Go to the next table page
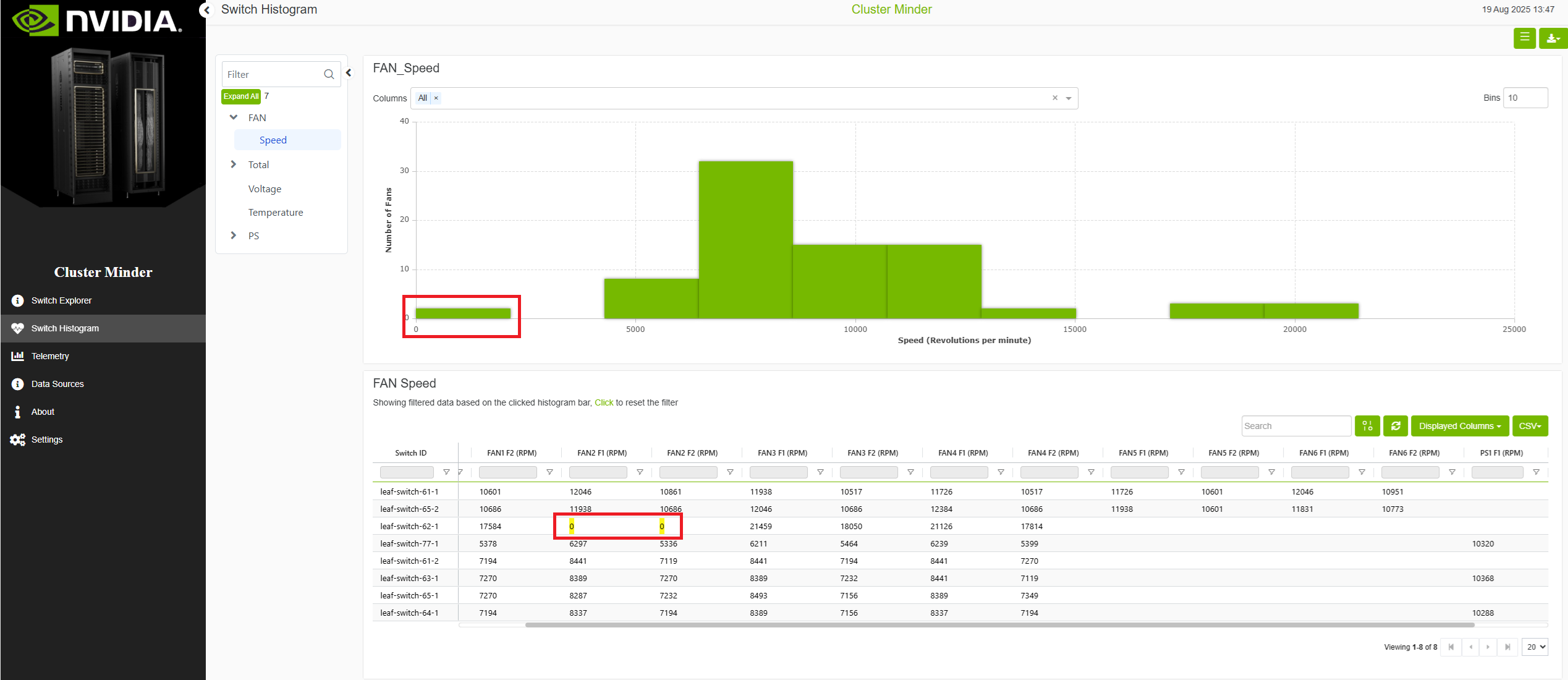Screen dimensions: 1568x680 click(x=1488, y=647)
